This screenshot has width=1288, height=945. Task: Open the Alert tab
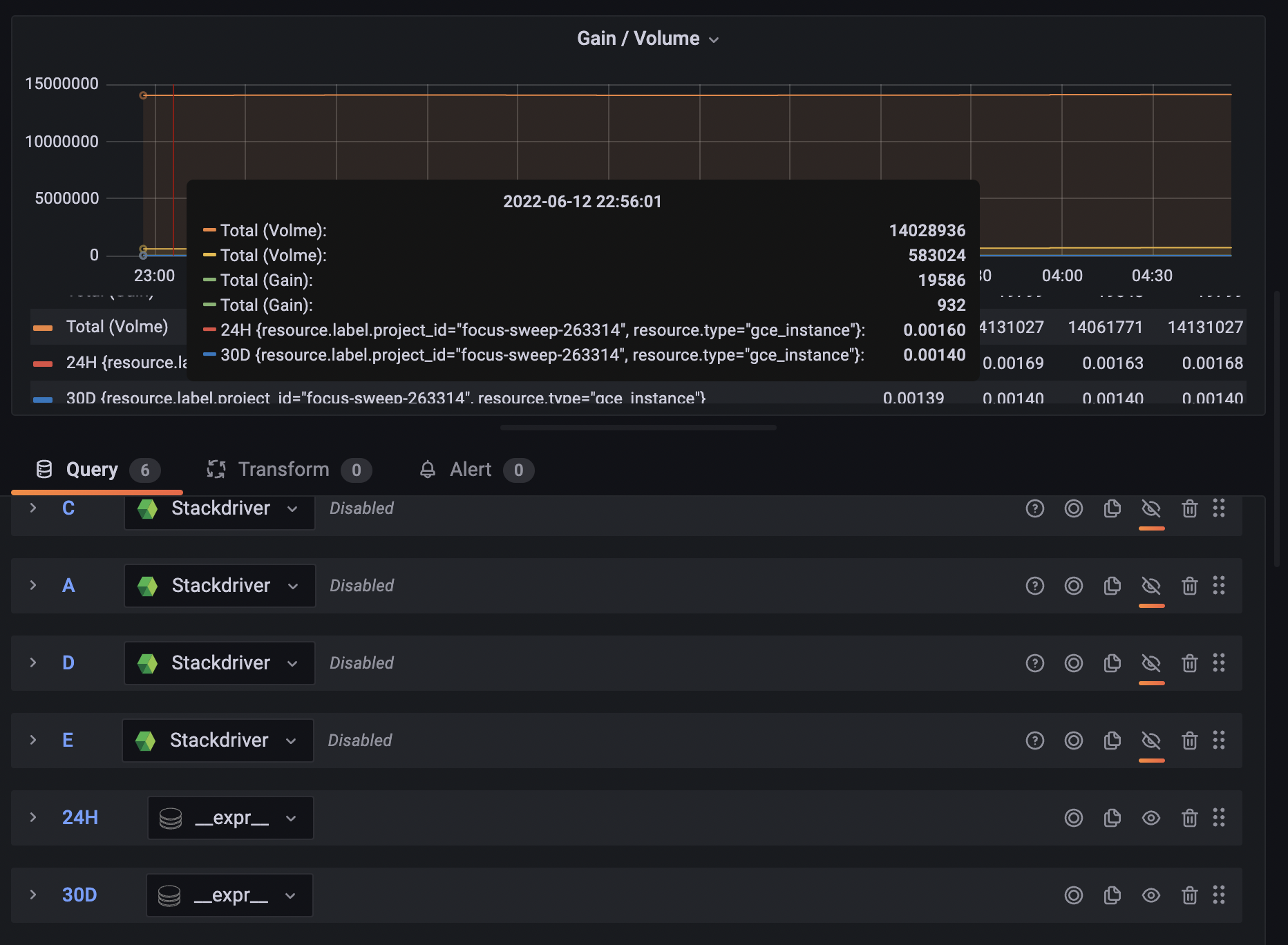coord(471,469)
